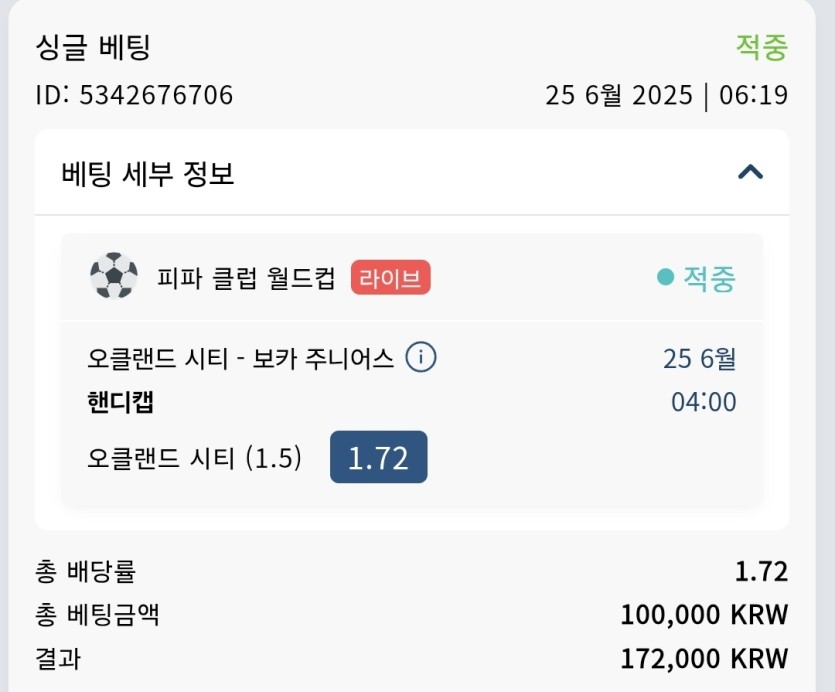Screen dimensions: 835x692
Task: Click the 베팅 세부 정보 header
Action: (x=412, y=173)
